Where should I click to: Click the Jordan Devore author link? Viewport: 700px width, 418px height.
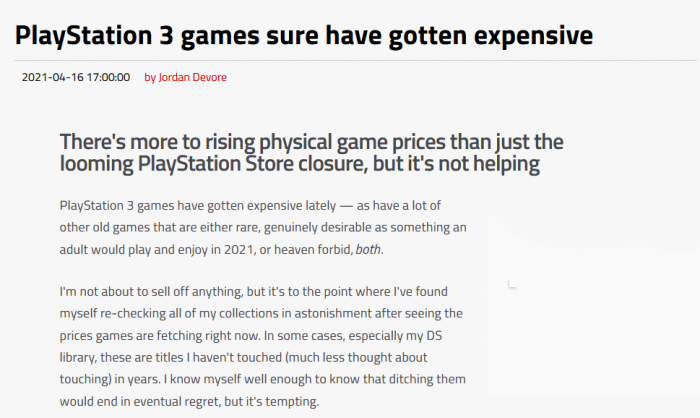[x=191, y=78]
